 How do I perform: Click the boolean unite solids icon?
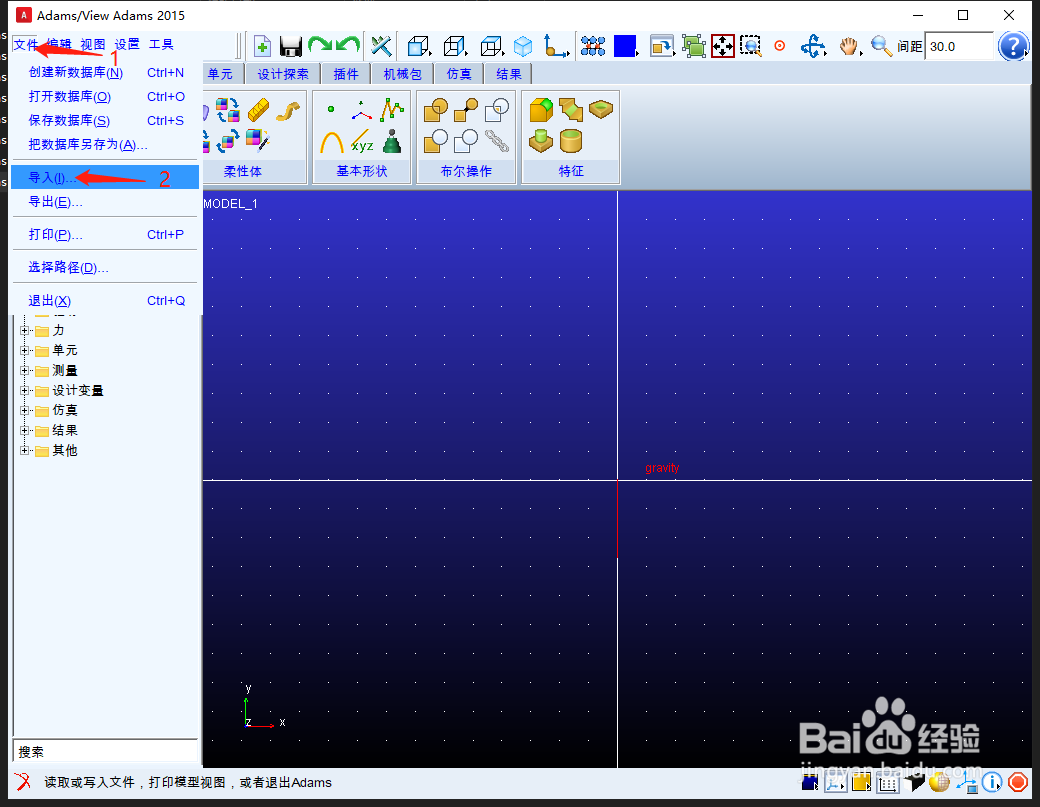[x=436, y=109]
